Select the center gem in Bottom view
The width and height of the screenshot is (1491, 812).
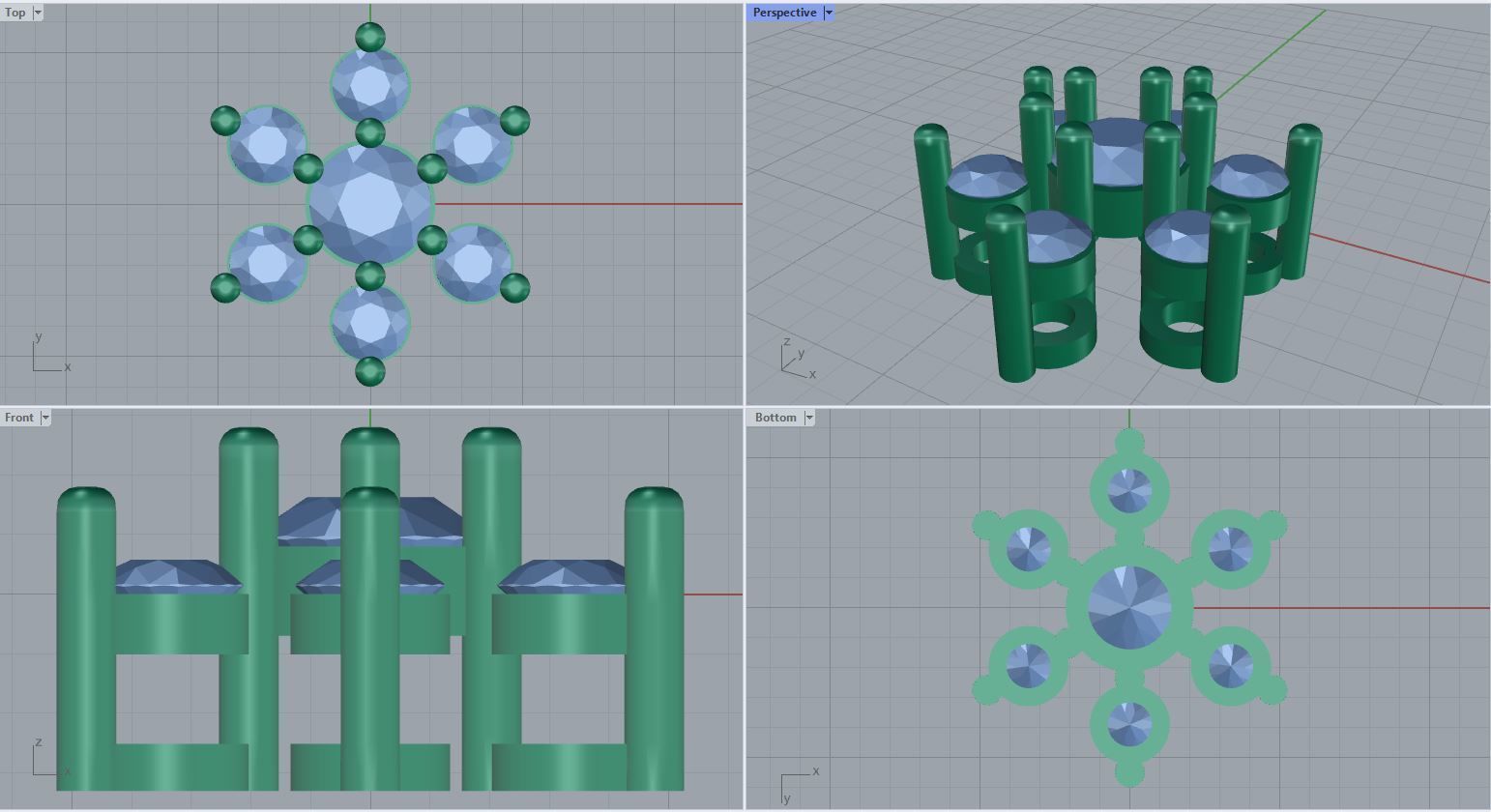[1129, 607]
